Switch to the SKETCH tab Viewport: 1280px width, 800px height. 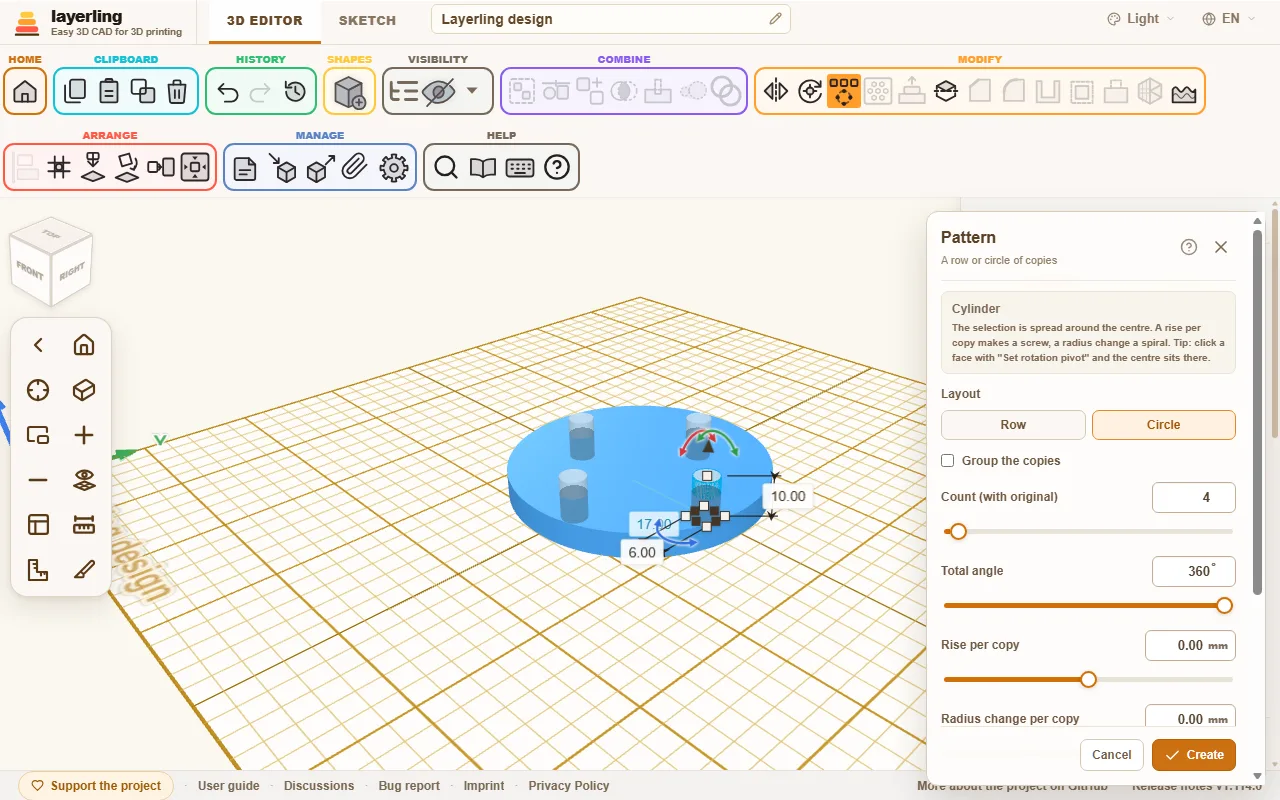pos(367,20)
